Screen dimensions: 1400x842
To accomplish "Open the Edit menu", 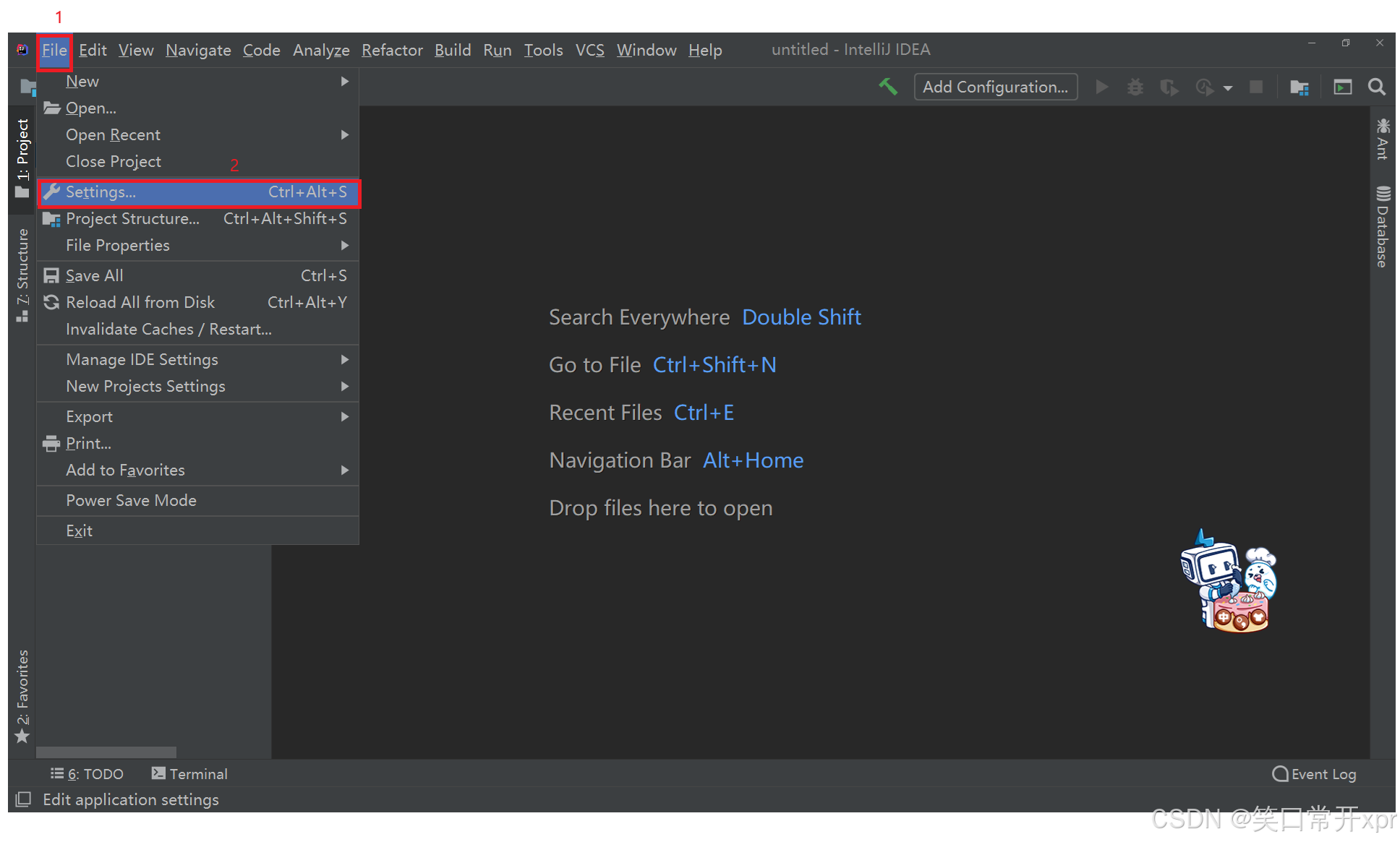I will (x=93, y=50).
